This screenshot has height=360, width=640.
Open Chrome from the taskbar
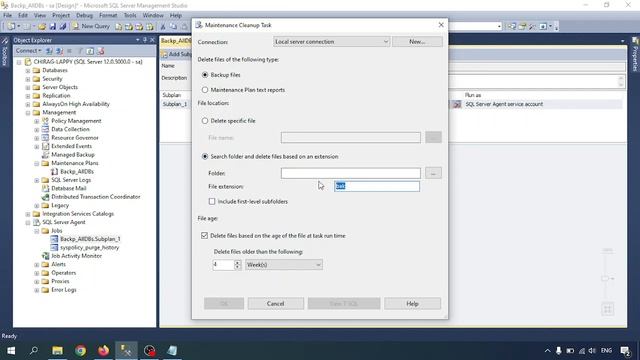80,351
